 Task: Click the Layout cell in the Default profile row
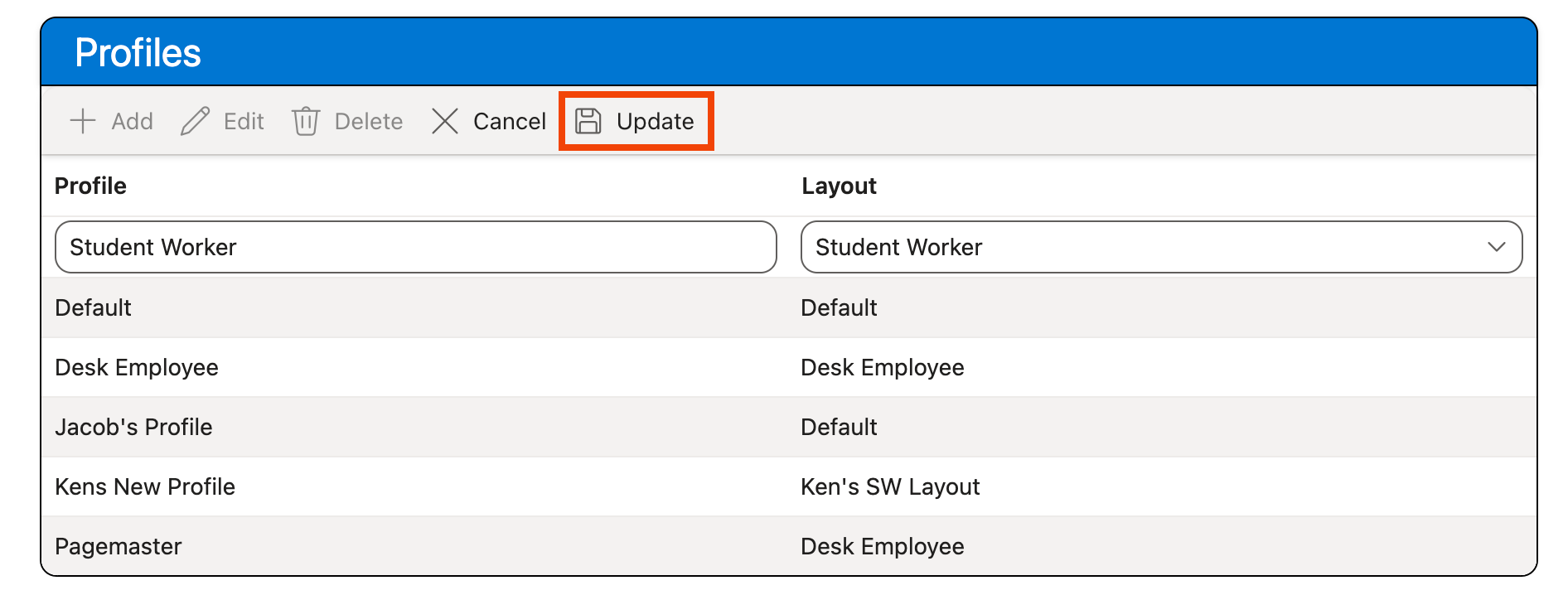pyautogui.click(x=839, y=307)
